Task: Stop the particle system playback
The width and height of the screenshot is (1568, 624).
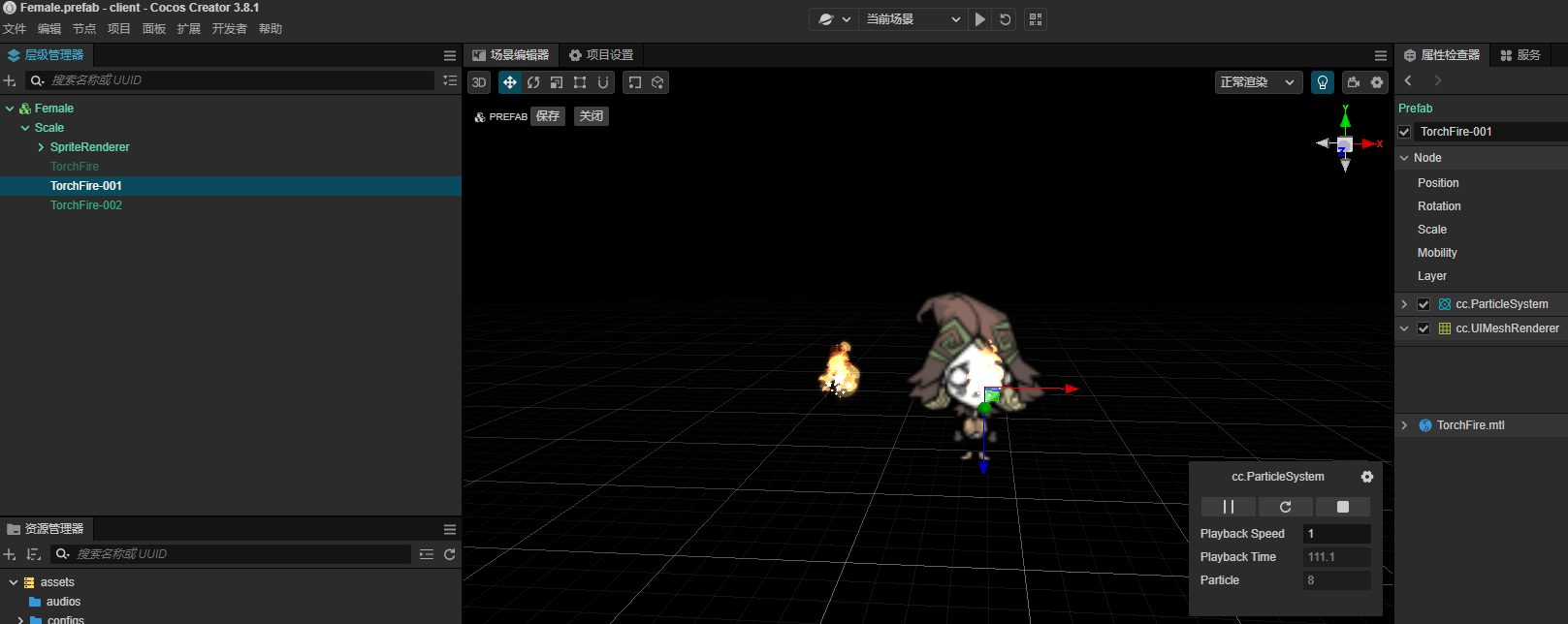Action: 1343,507
